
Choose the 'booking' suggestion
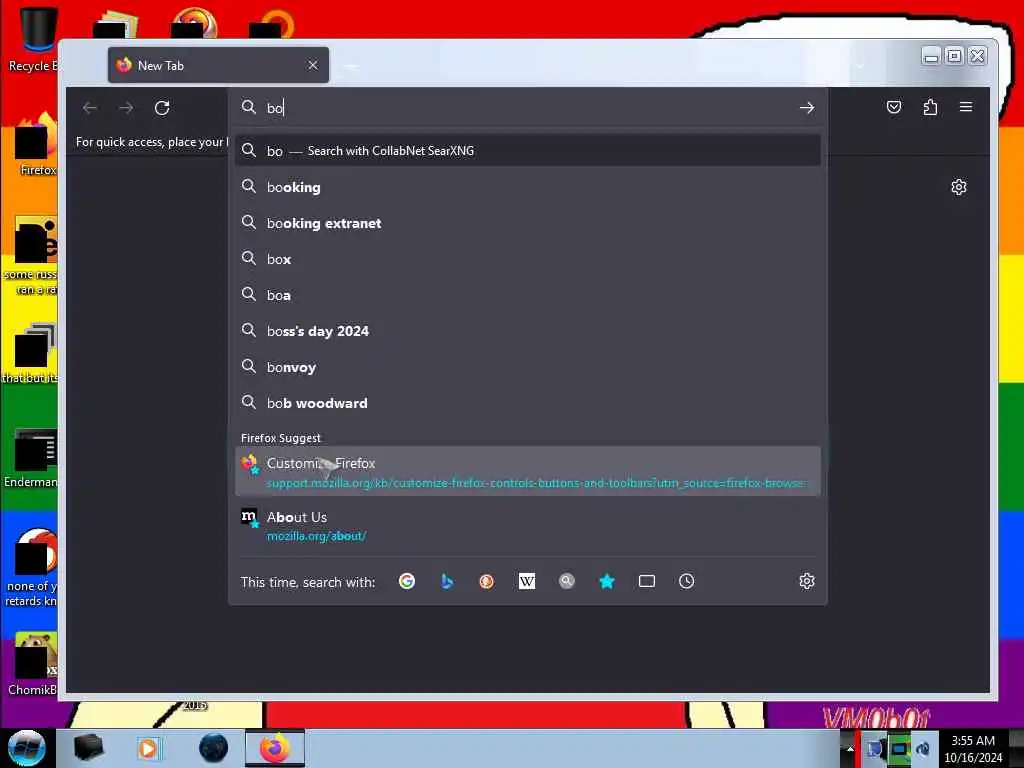[x=528, y=187]
